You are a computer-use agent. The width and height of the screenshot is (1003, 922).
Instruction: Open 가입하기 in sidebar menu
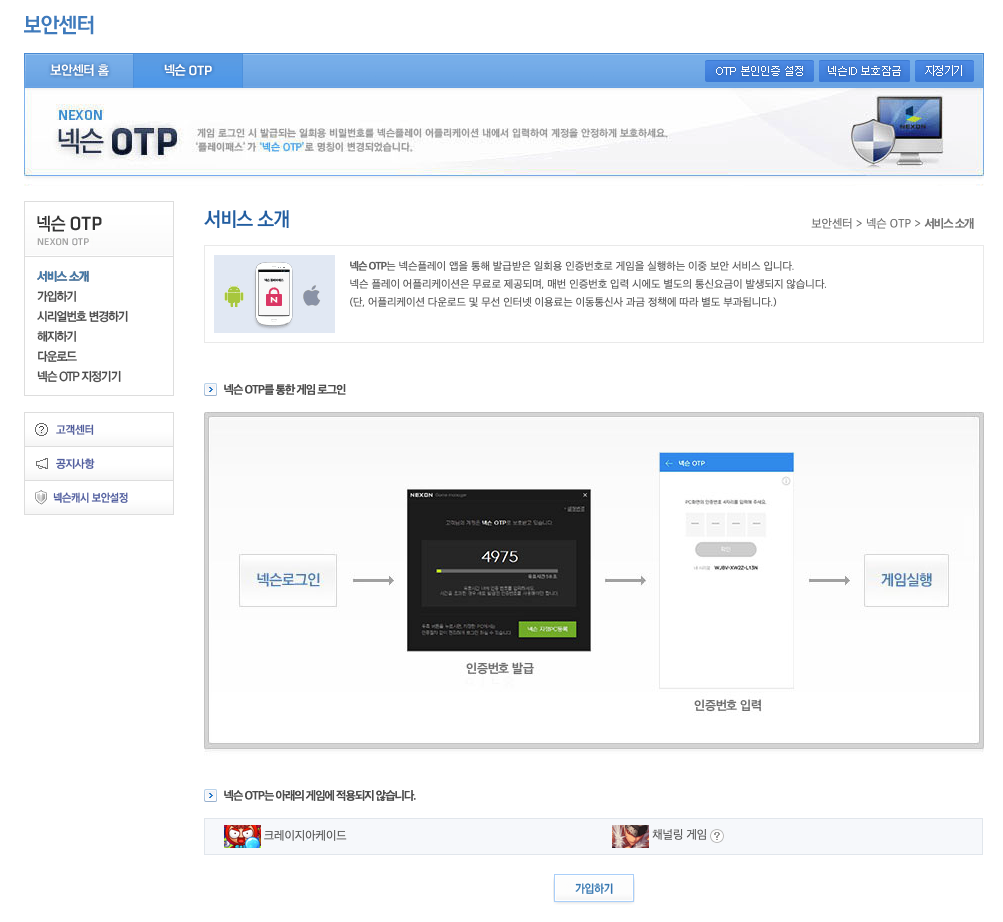pos(56,296)
